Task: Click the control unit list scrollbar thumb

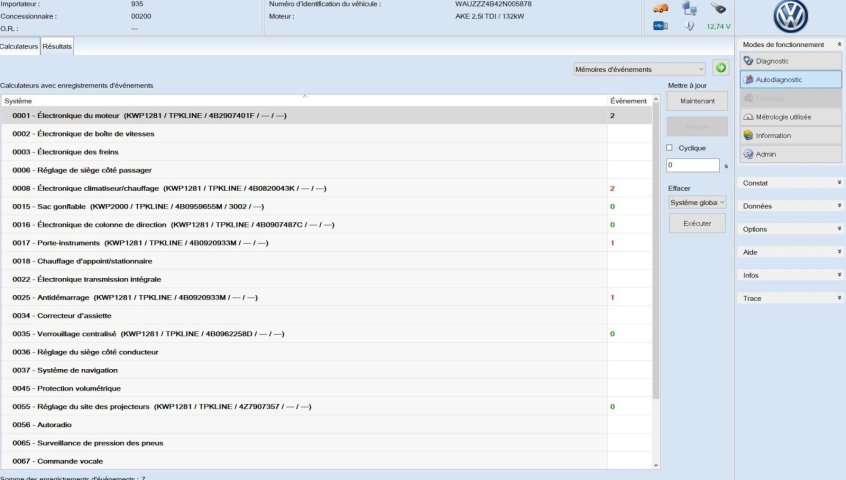Action: click(x=656, y=251)
